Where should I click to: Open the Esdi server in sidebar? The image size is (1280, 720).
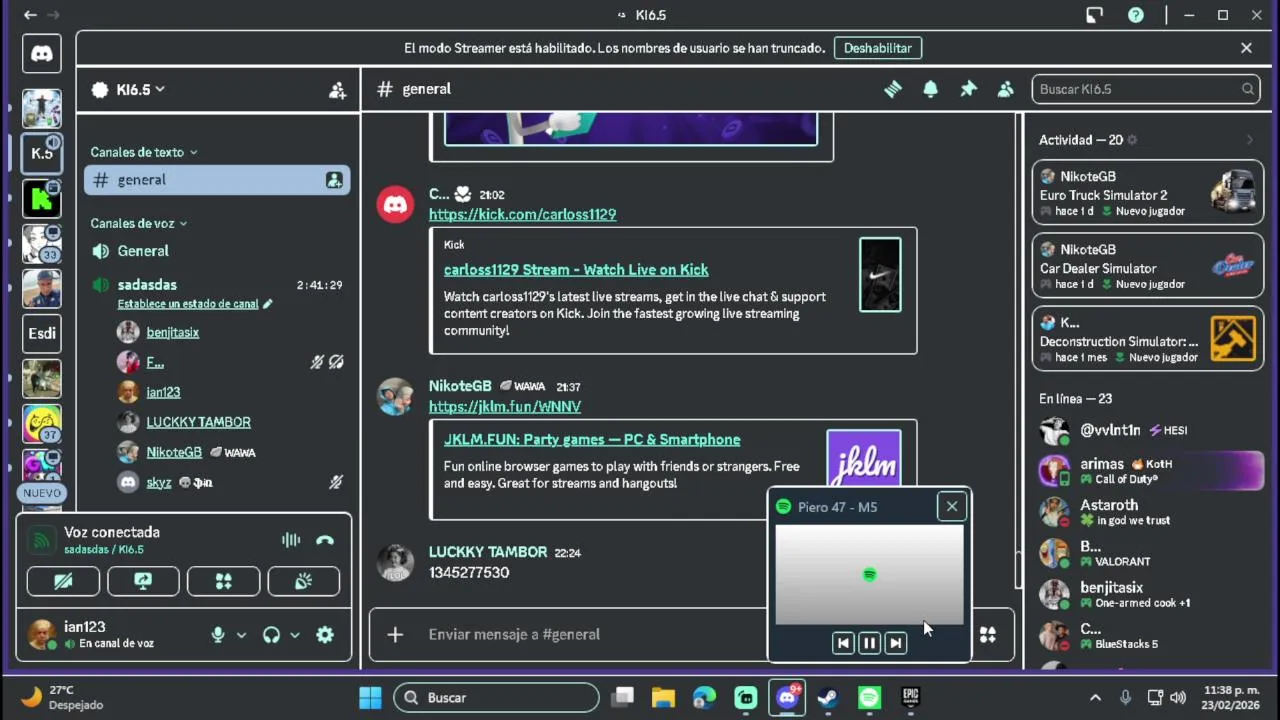[x=42, y=333]
